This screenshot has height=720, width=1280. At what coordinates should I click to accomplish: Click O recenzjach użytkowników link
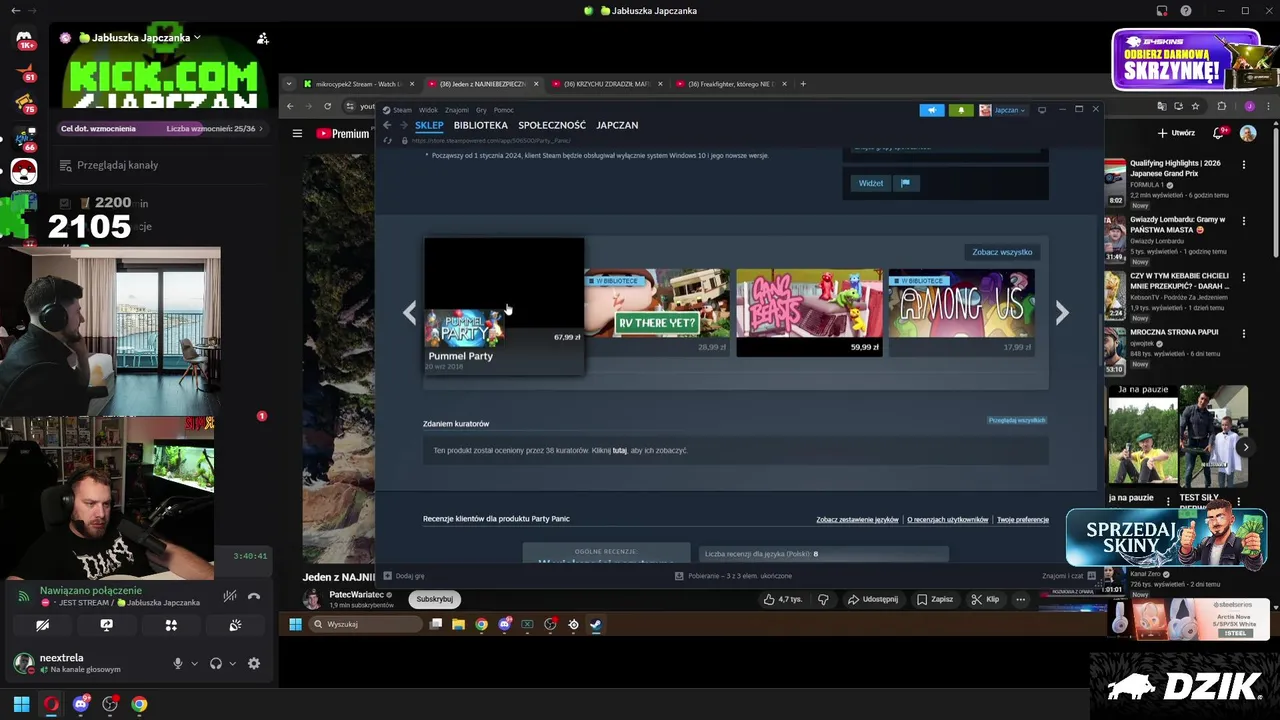click(948, 520)
